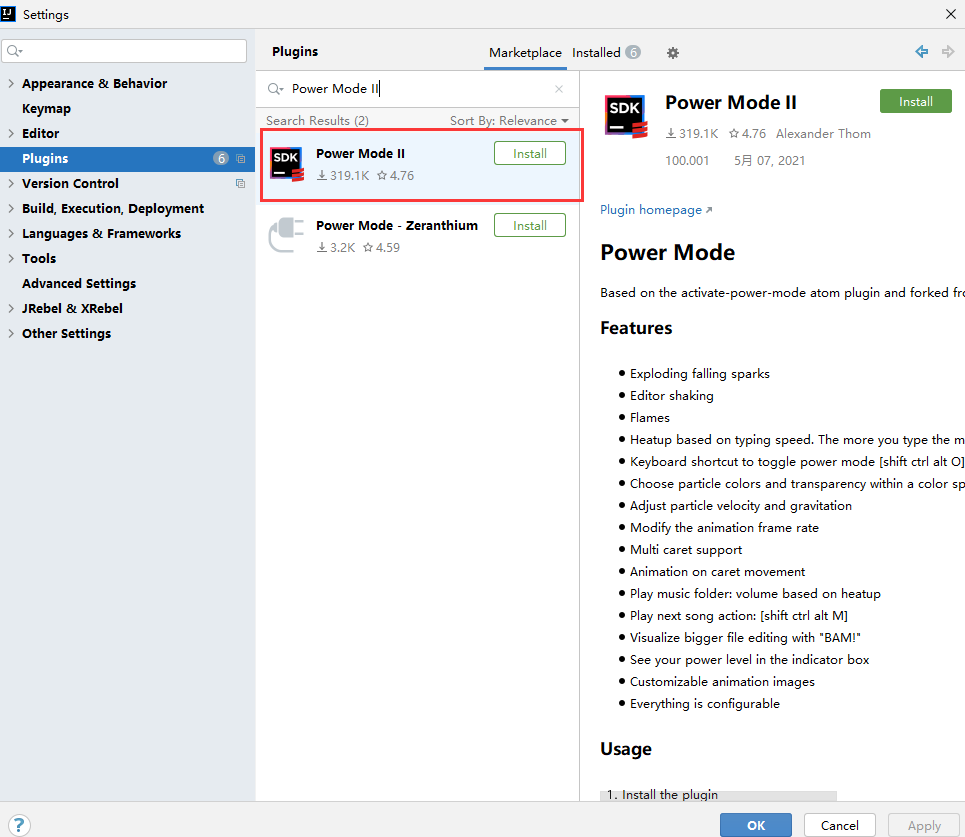965x837 pixels.
Task: Click the green Install button in details
Action: pos(916,102)
